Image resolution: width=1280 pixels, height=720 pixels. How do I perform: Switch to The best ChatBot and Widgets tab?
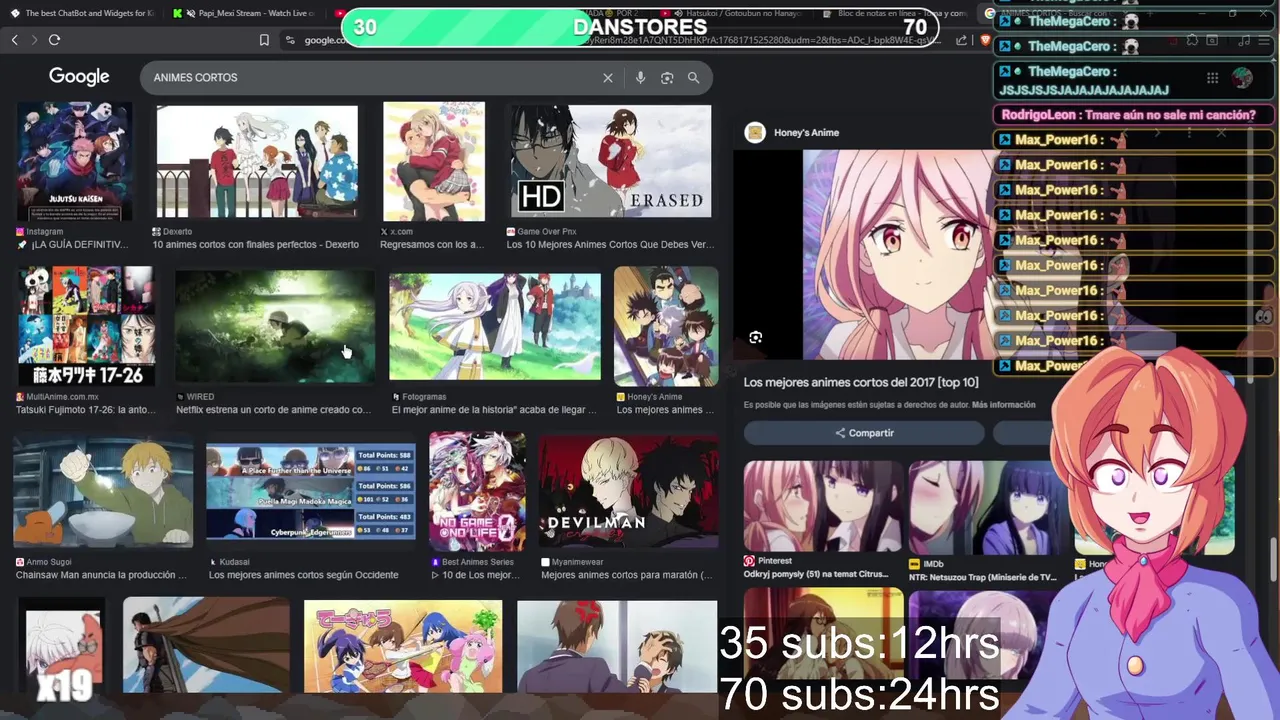tap(85, 14)
